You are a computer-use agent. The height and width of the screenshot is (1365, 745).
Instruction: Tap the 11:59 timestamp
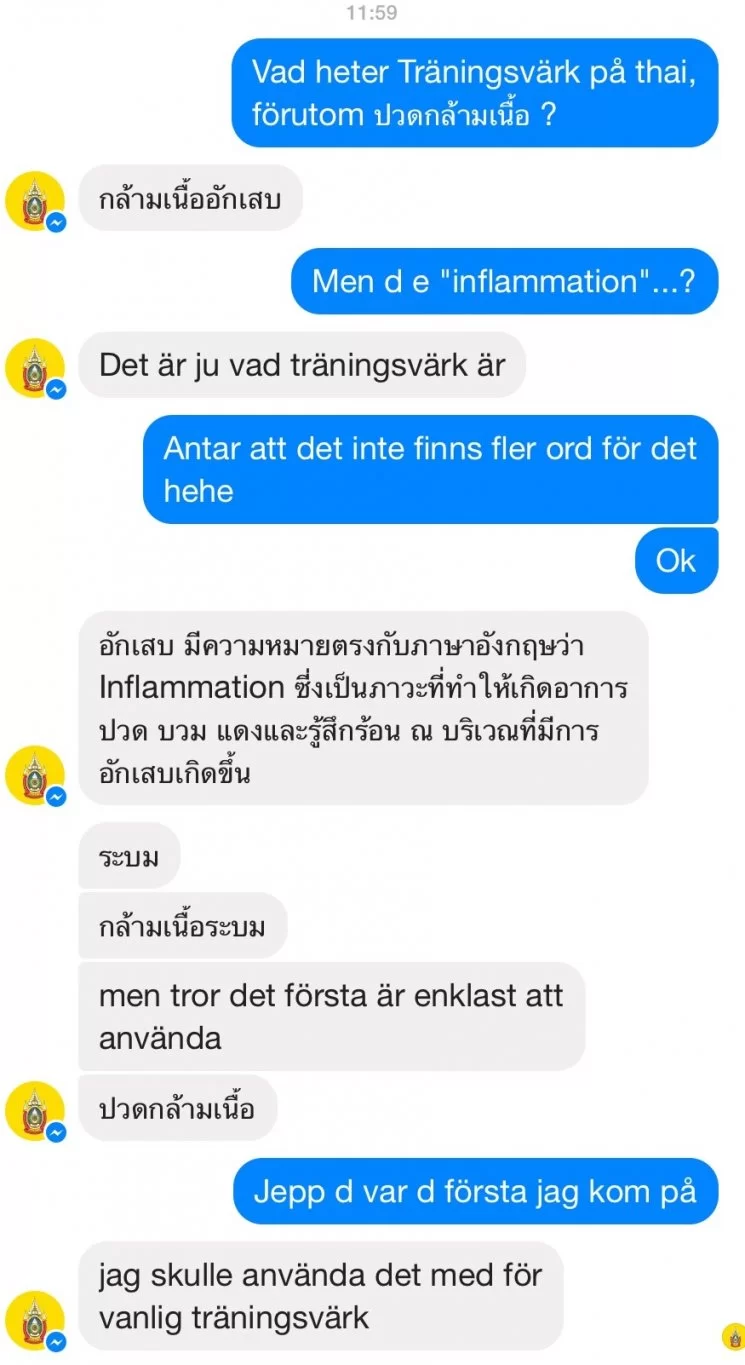(x=372, y=13)
